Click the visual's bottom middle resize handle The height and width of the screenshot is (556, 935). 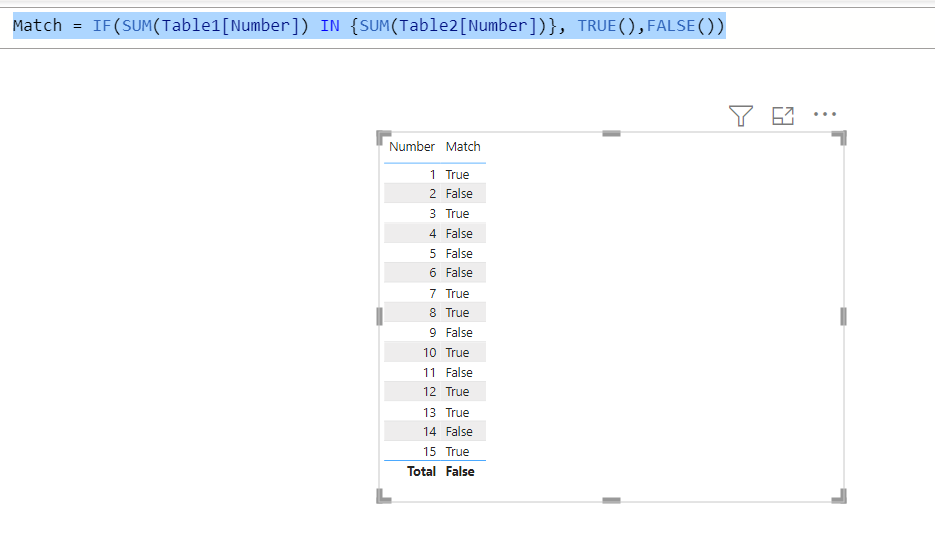611,500
